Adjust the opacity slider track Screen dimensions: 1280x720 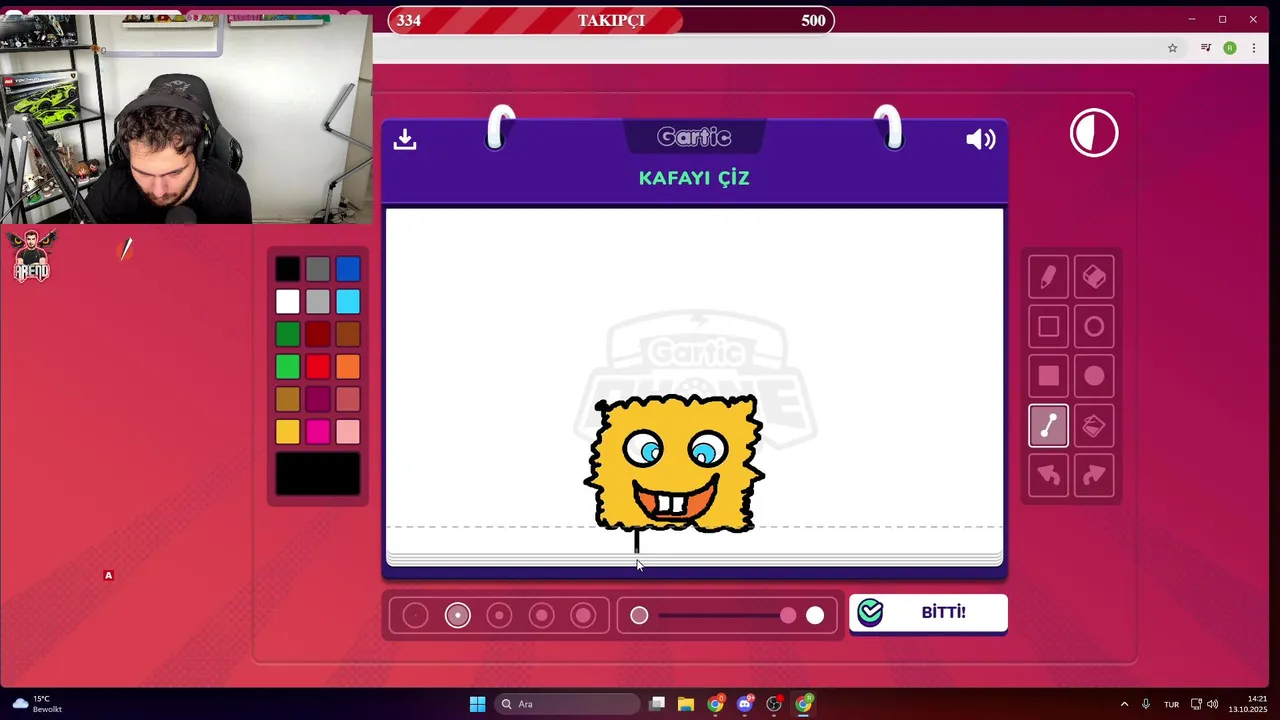click(x=727, y=616)
